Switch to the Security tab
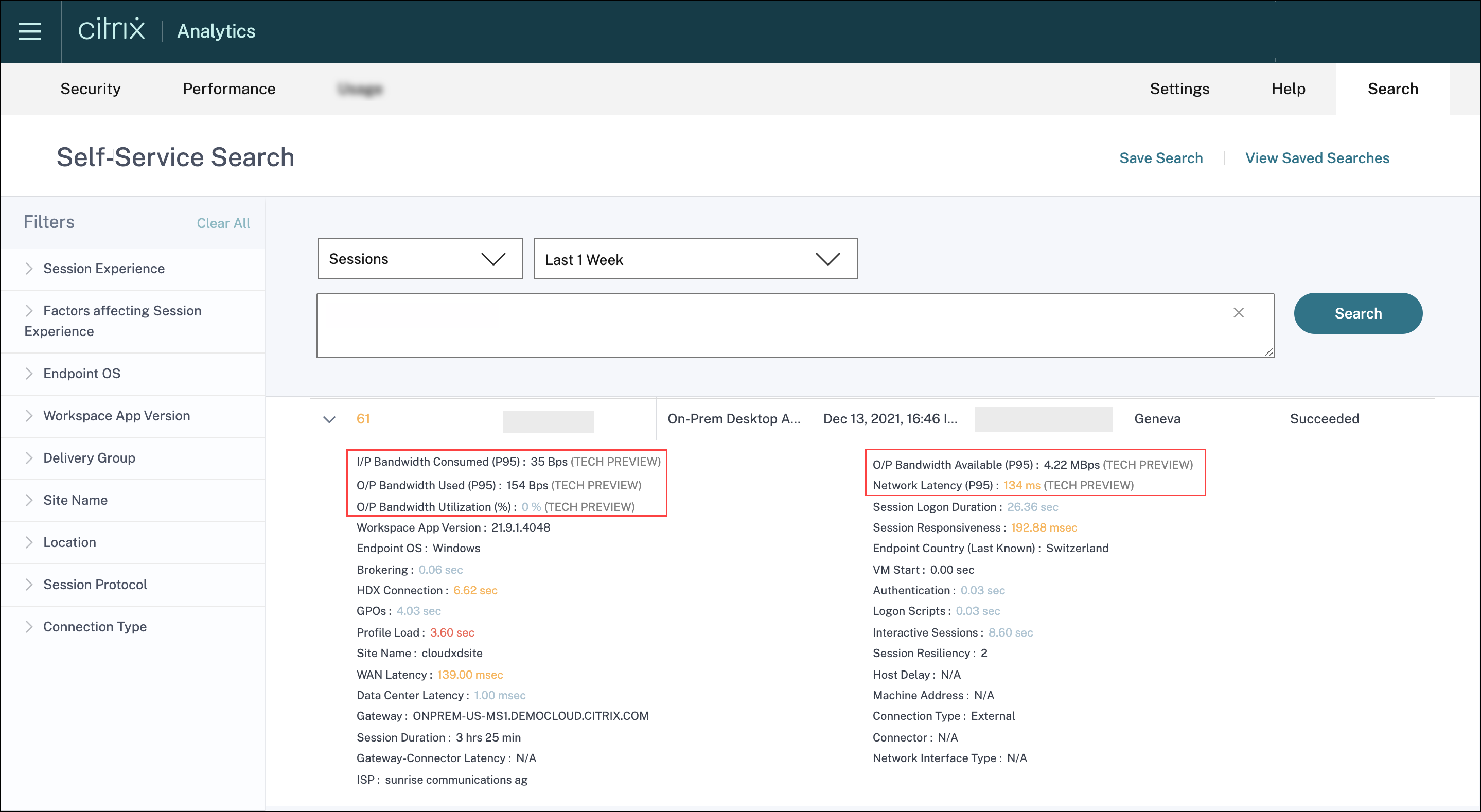Viewport: 1481px width, 812px height. [90, 89]
